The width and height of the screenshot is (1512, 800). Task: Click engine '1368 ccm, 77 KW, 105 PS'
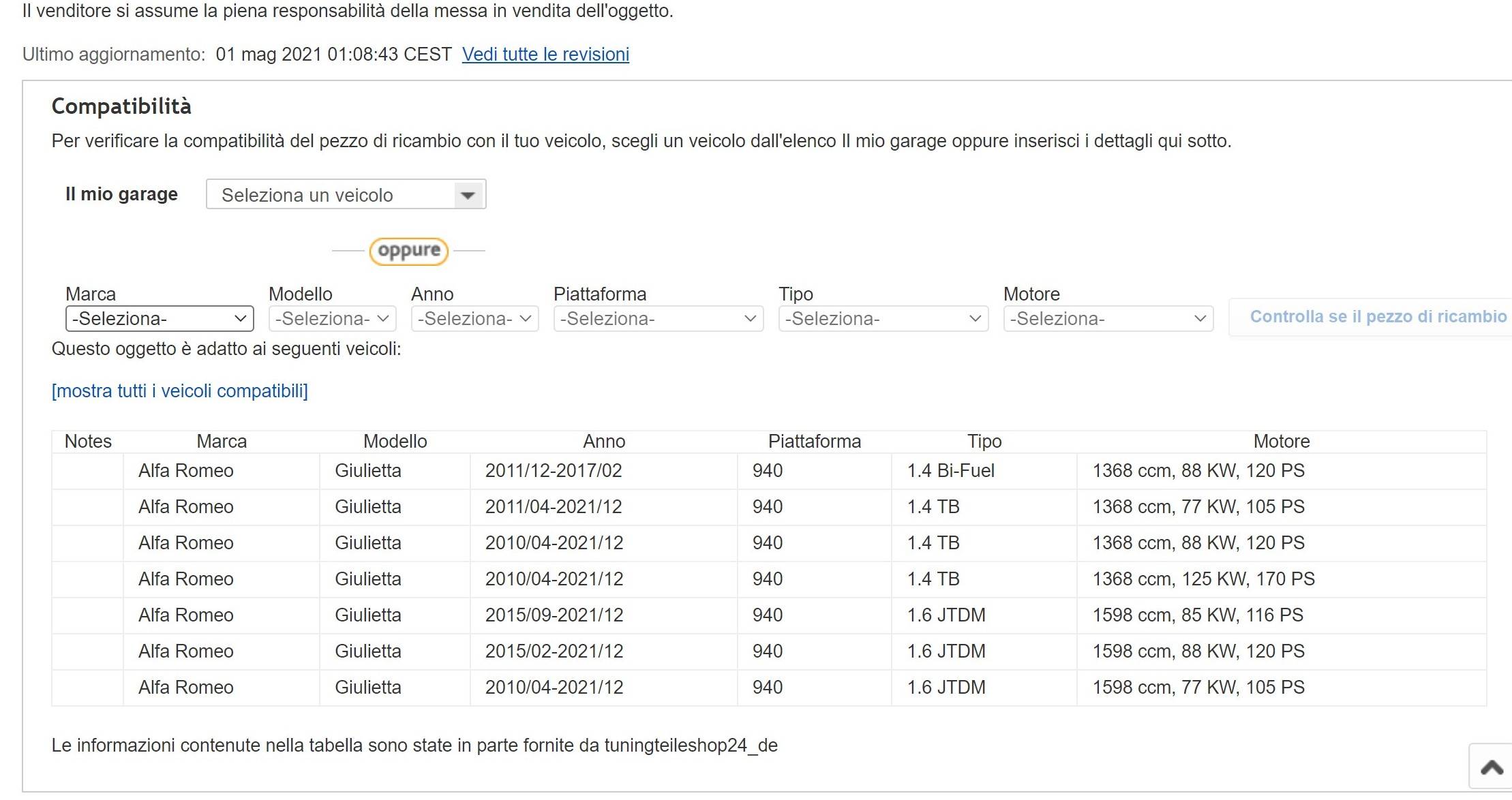[x=1198, y=507]
